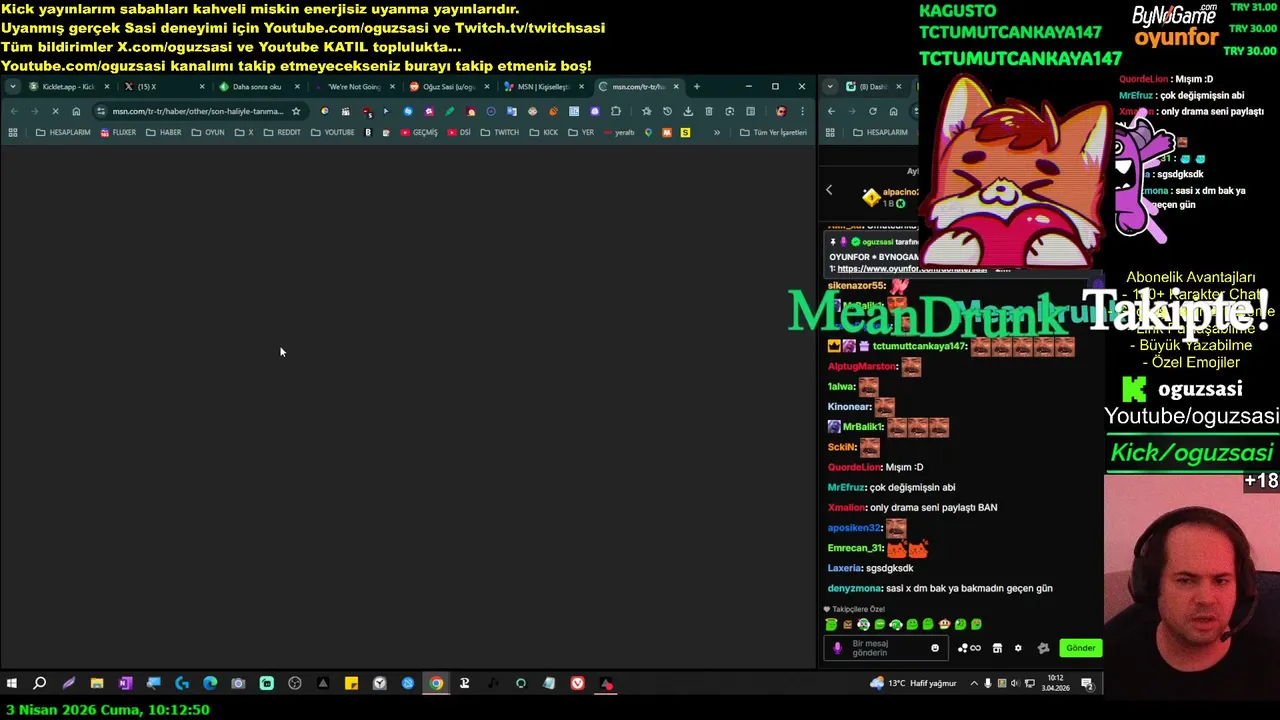Open Windows taskbar search
Screen dimensions: 1280x720
point(40,684)
